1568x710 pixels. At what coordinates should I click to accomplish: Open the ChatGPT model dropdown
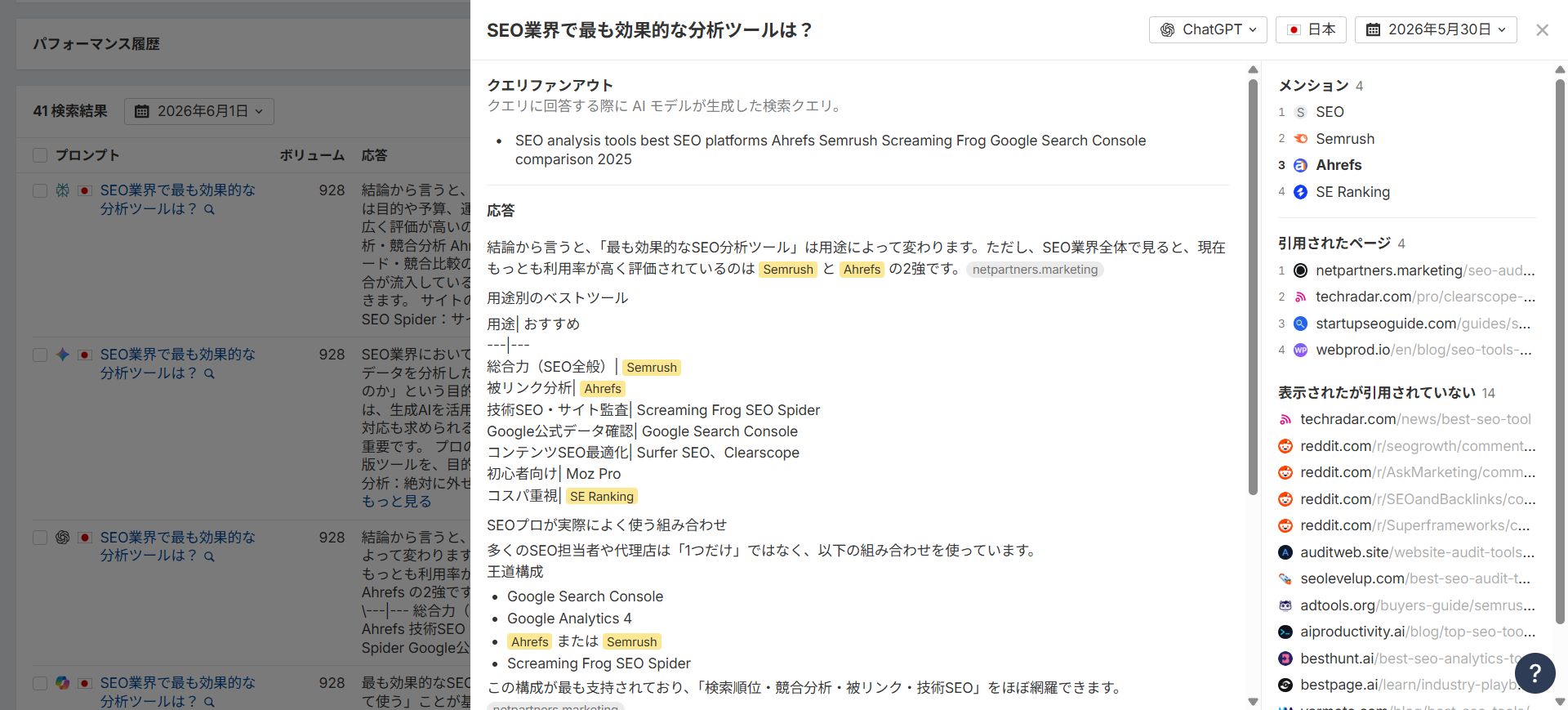click(x=1208, y=29)
